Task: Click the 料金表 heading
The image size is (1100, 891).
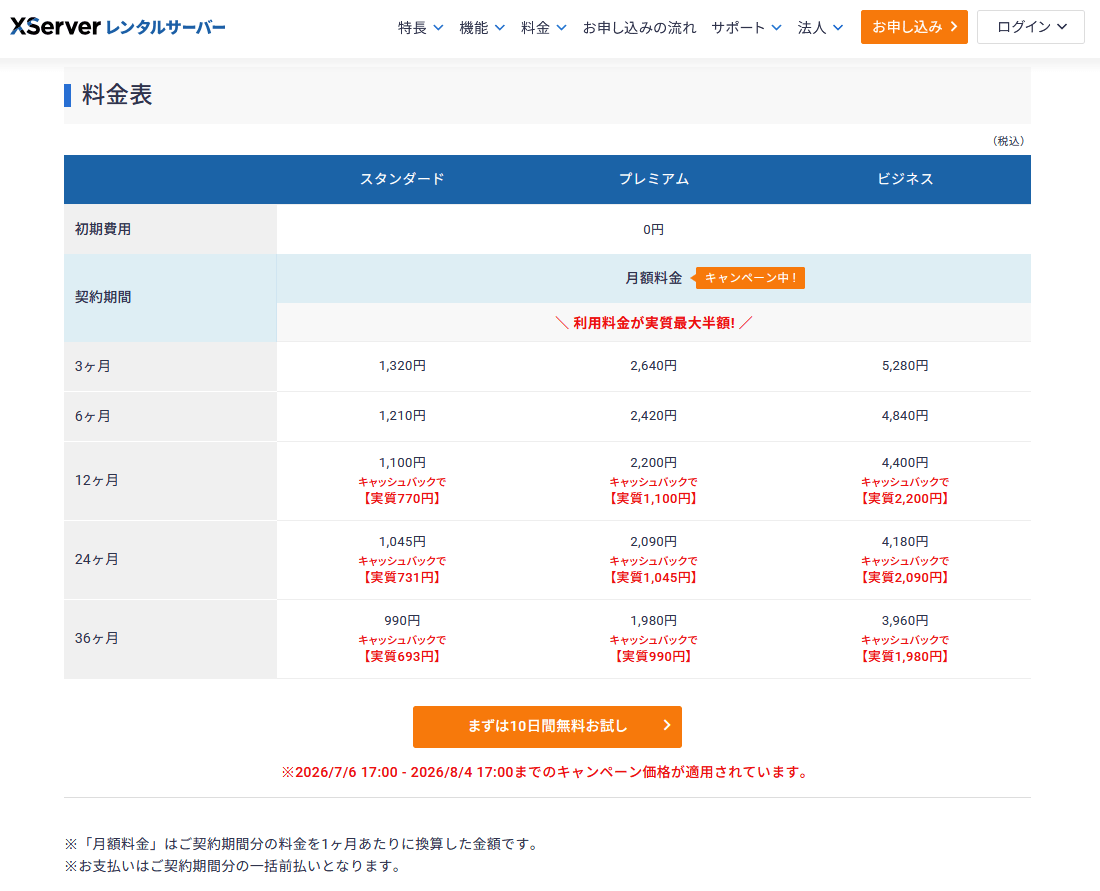Action: point(116,95)
